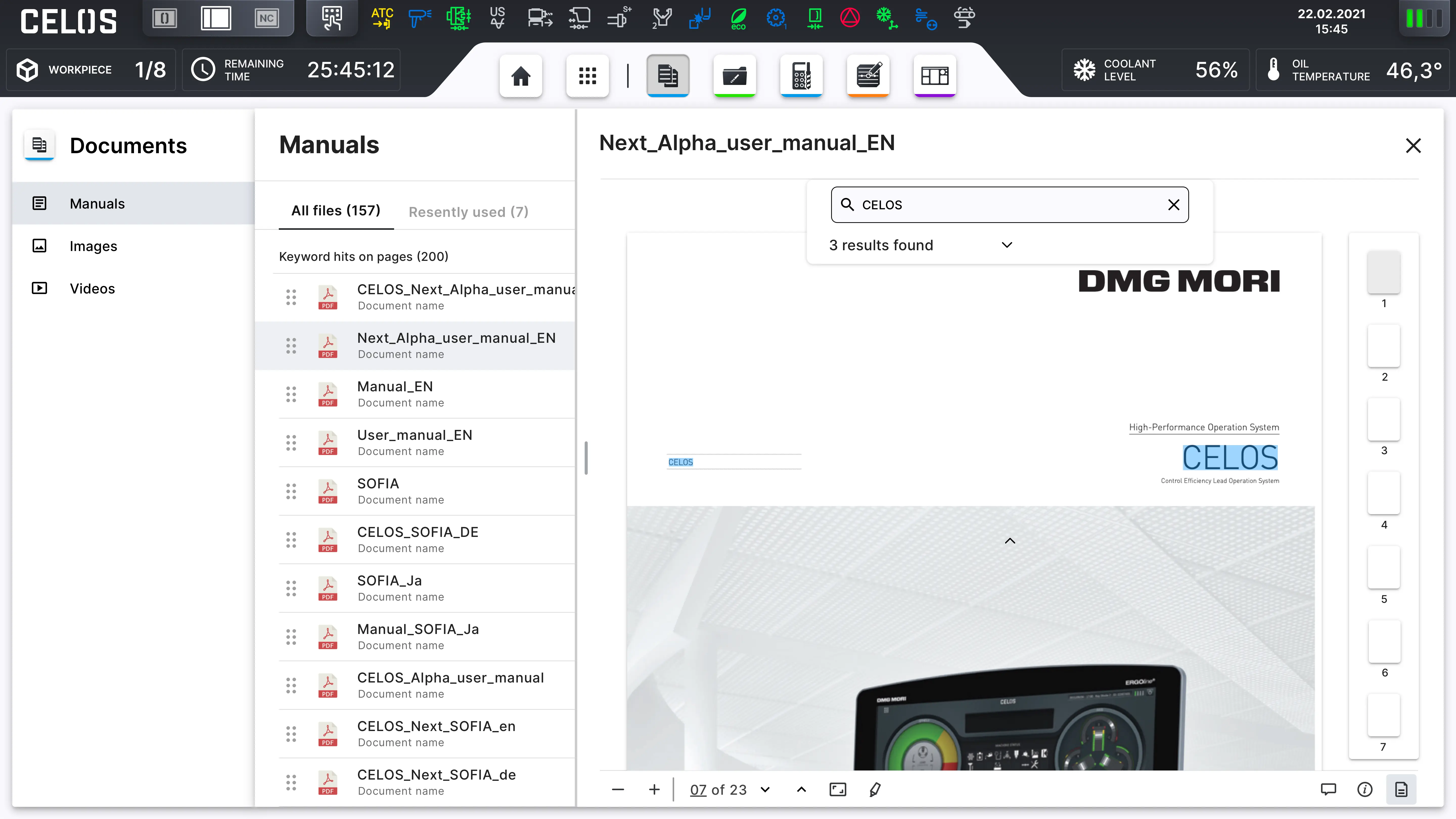1456x819 pixels.
Task: Switch to All files (157) tab
Action: tap(336, 211)
